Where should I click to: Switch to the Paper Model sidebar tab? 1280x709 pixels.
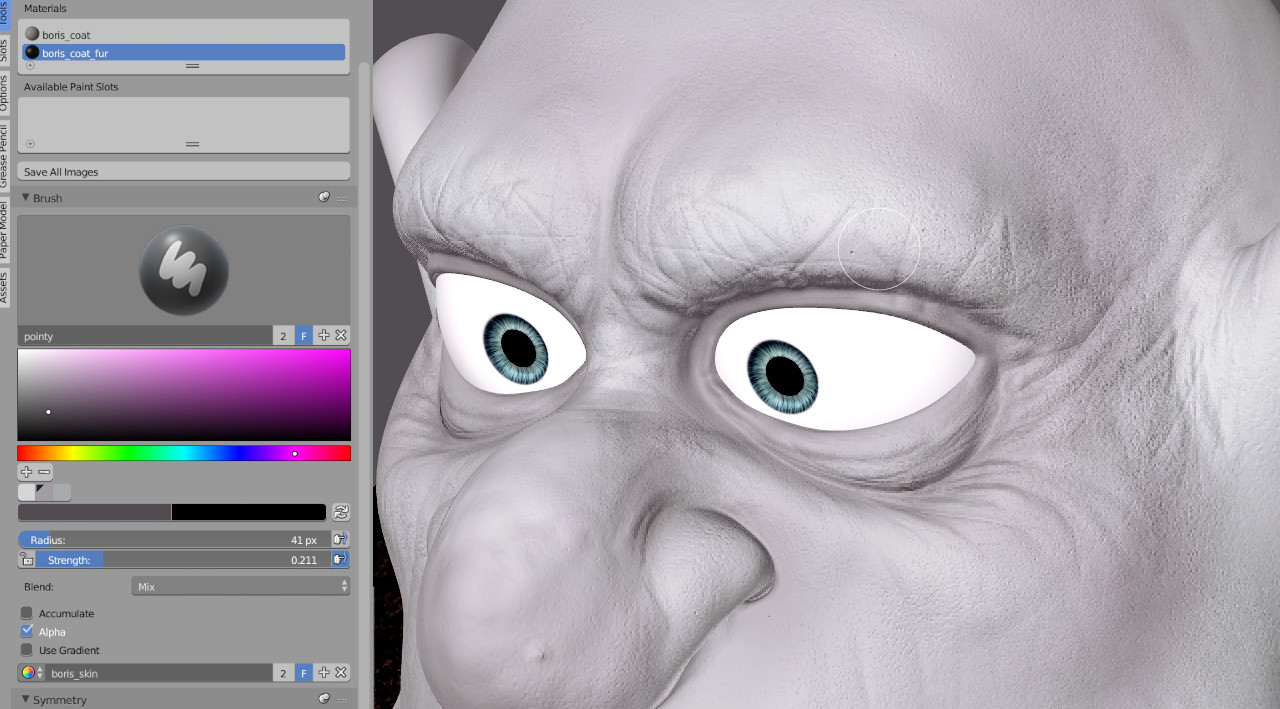(4, 230)
